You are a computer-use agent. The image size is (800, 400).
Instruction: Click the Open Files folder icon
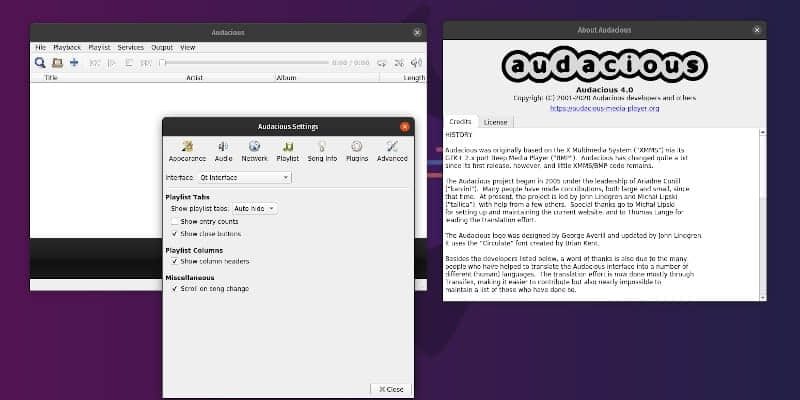tap(57, 63)
